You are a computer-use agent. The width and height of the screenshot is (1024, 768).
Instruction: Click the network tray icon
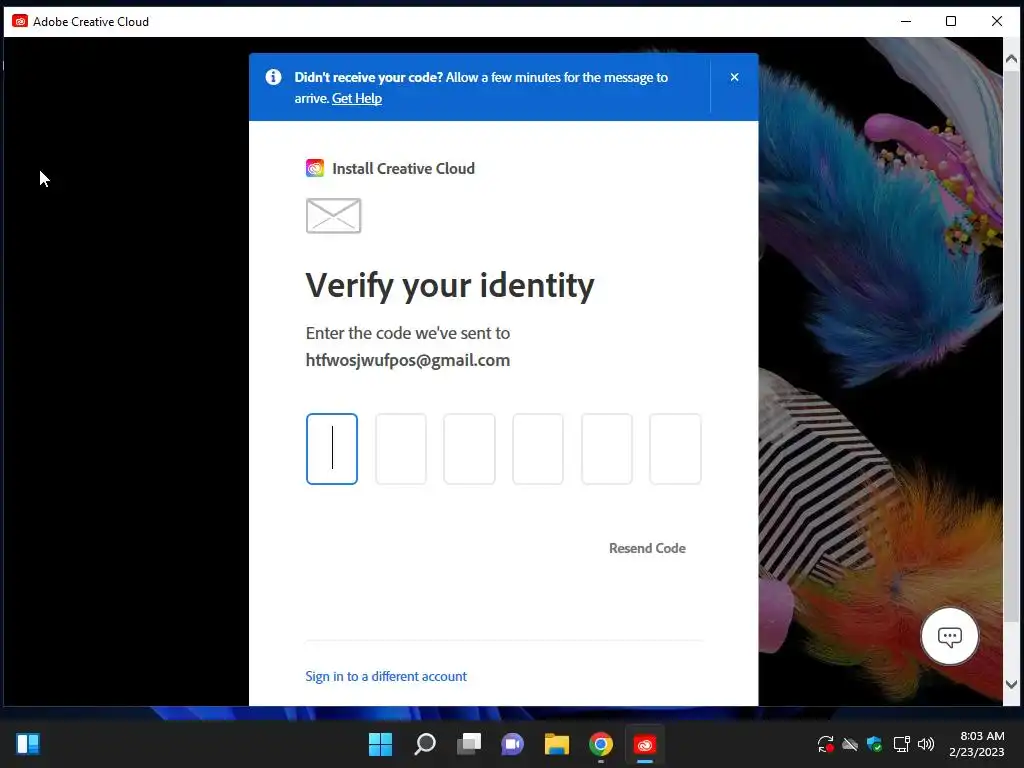tap(901, 744)
